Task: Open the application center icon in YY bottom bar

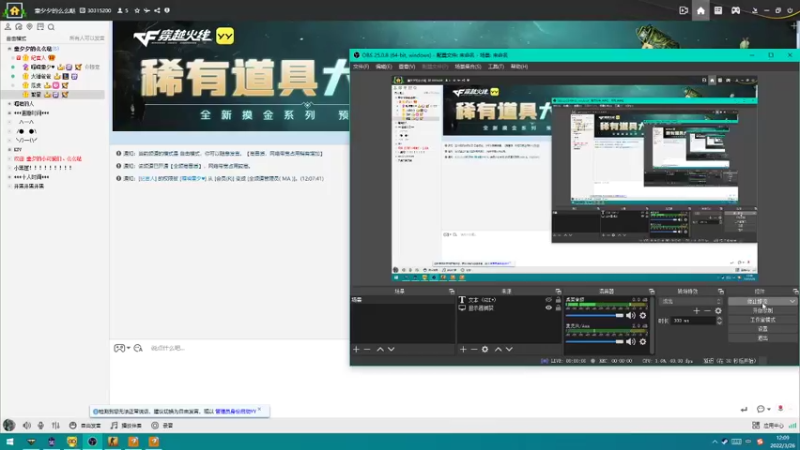Action: pyautogui.click(x=756, y=425)
